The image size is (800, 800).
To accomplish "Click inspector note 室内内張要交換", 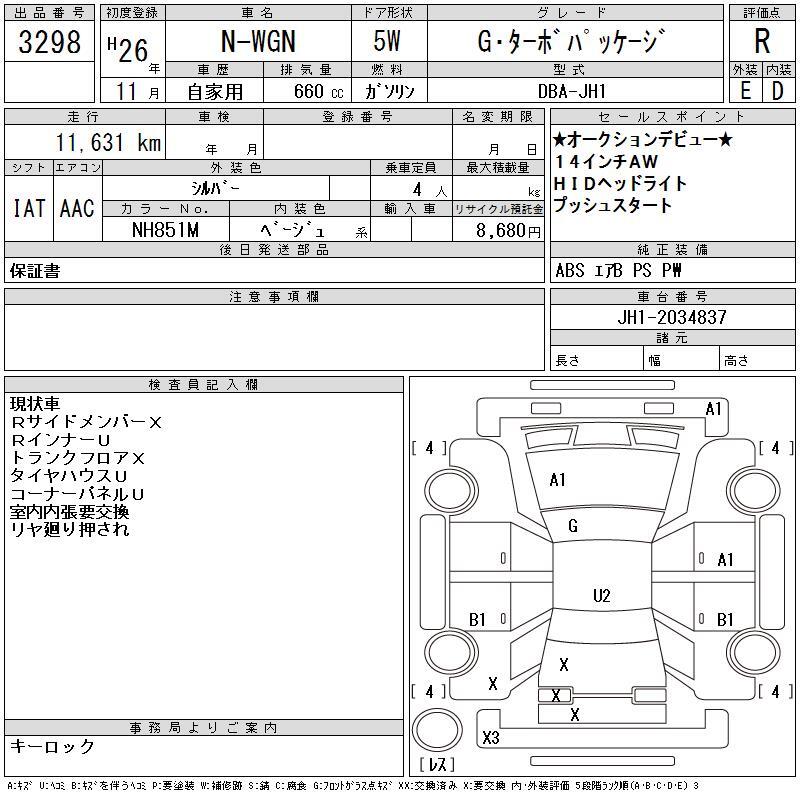I will point(69,512).
